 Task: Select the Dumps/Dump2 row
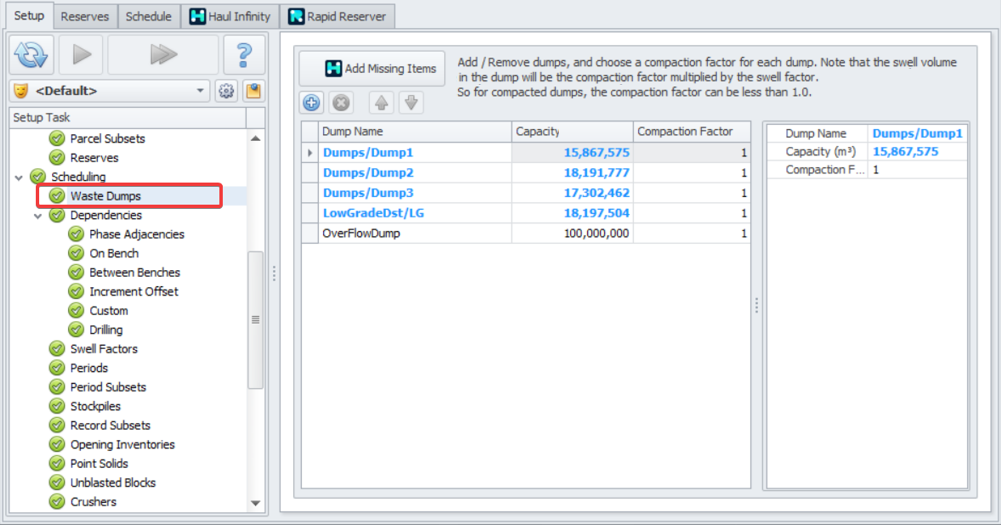pos(526,172)
